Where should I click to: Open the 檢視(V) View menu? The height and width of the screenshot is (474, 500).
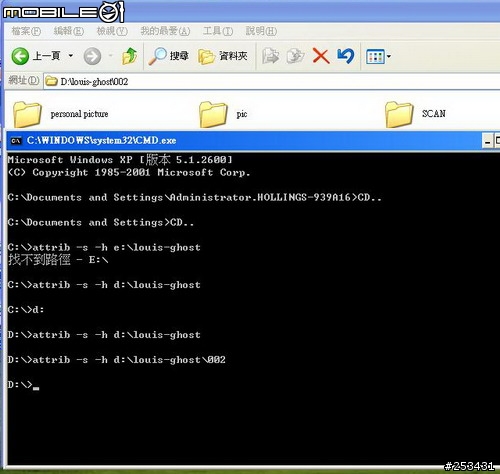(x=112, y=31)
